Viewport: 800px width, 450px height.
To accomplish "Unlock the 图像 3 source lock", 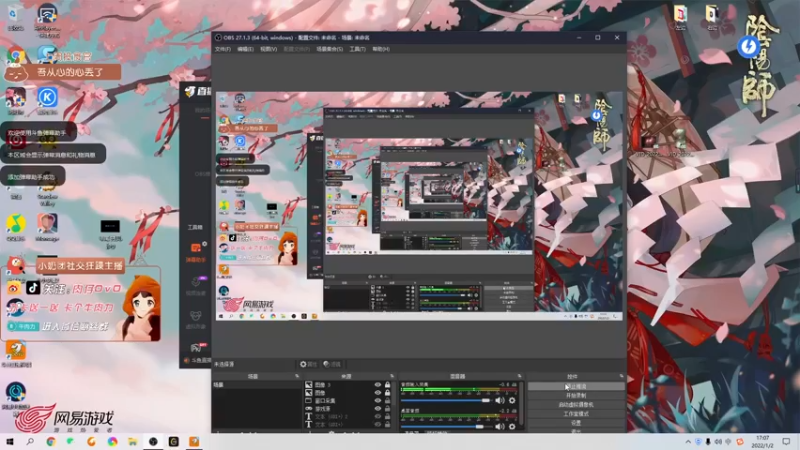I will click(388, 385).
